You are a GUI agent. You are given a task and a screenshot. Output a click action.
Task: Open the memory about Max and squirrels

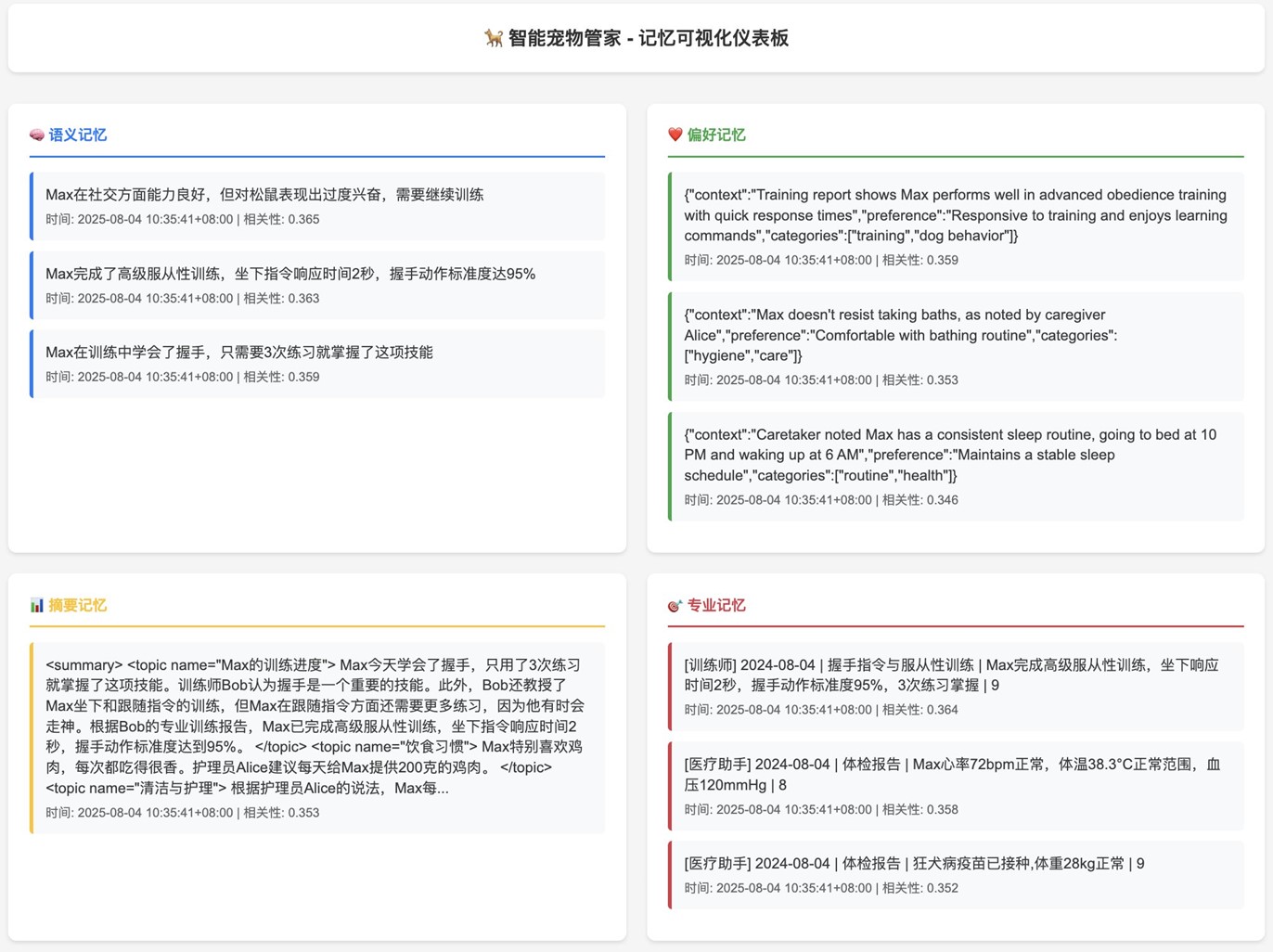317,206
